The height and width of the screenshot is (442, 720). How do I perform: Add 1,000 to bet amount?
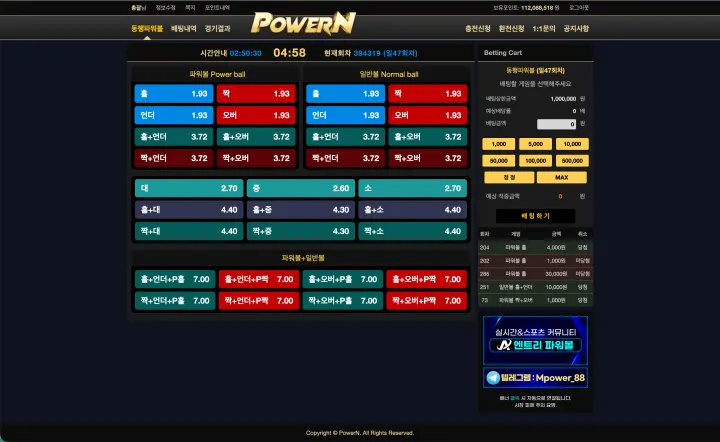[499, 144]
